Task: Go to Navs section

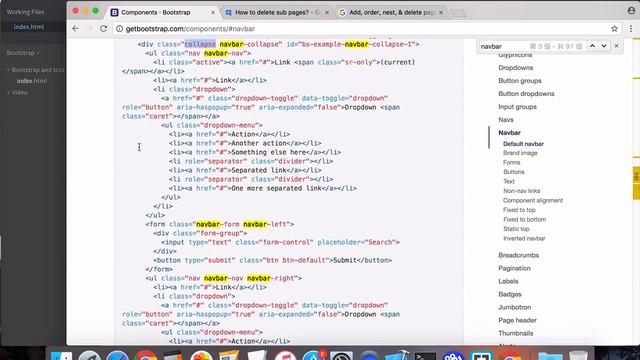Action: pyautogui.click(x=506, y=120)
